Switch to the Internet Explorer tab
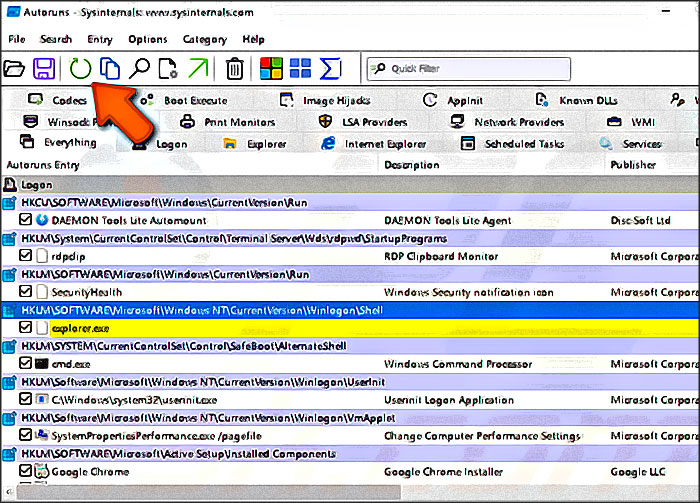The height and width of the screenshot is (503, 700). pos(373,144)
